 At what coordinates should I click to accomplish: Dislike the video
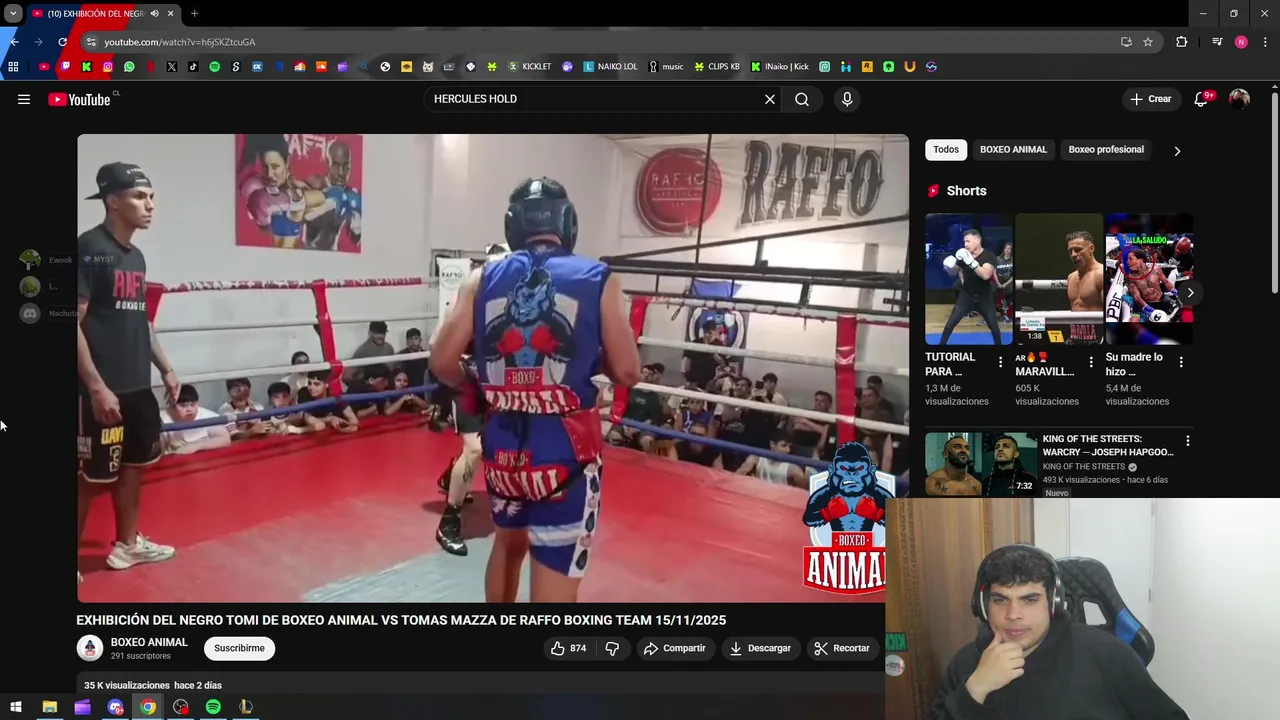coord(612,648)
